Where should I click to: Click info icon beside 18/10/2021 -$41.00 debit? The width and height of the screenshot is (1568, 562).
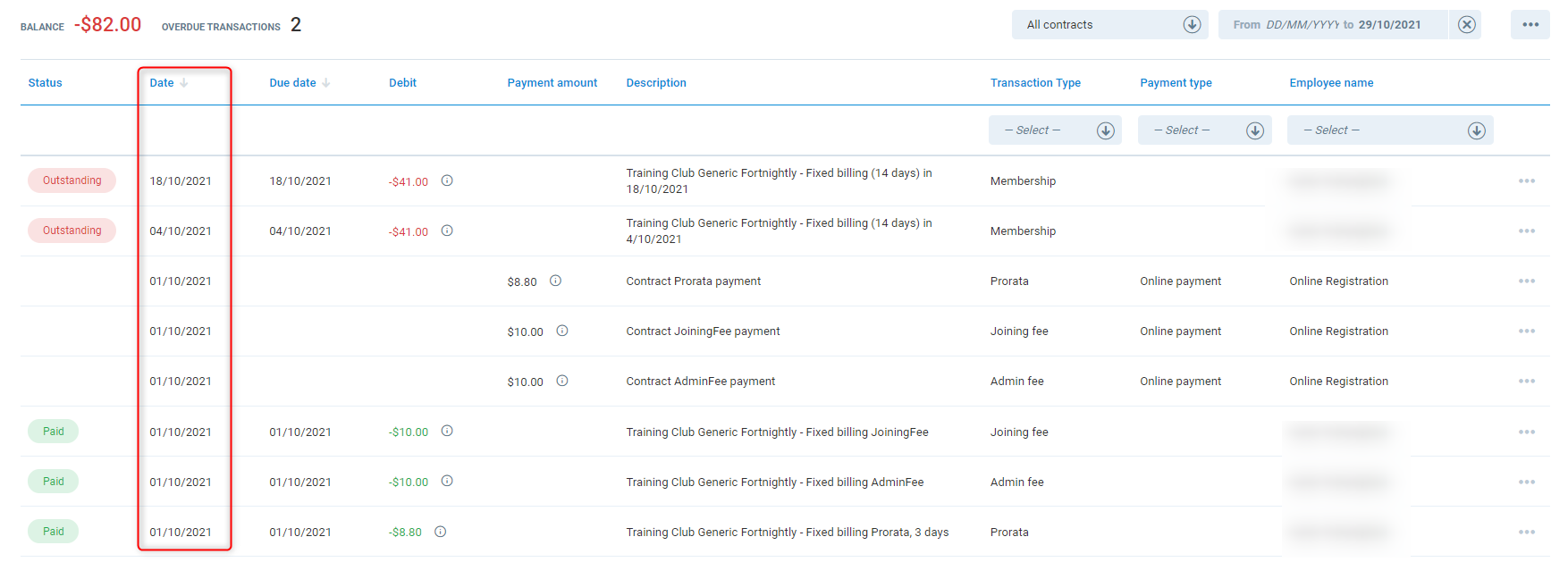[x=447, y=180]
